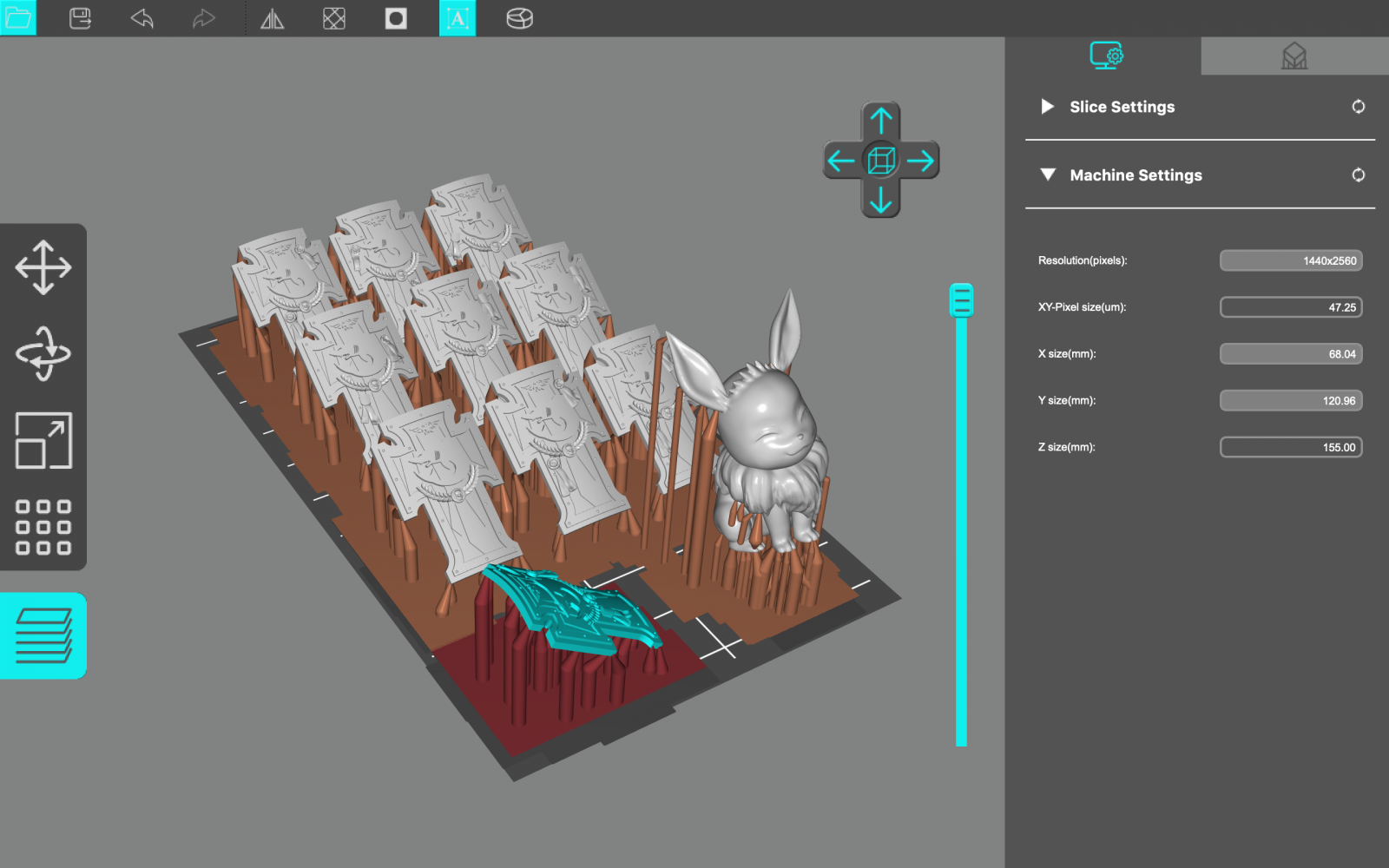Viewport: 1389px width, 868px height.
Task: Select the hollow model tool
Action: pyautogui.click(x=334, y=18)
